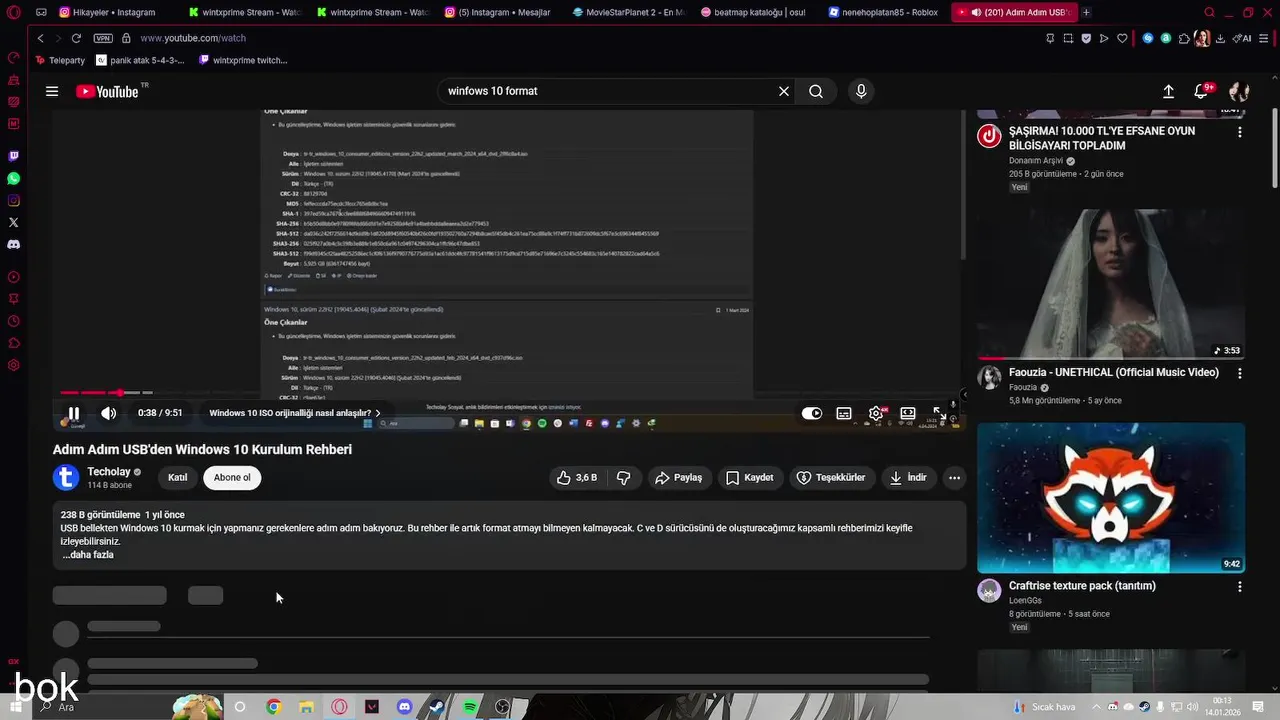Open options for Craftrise texture pack video
The height and width of the screenshot is (720, 1280).
[1240, 587]
